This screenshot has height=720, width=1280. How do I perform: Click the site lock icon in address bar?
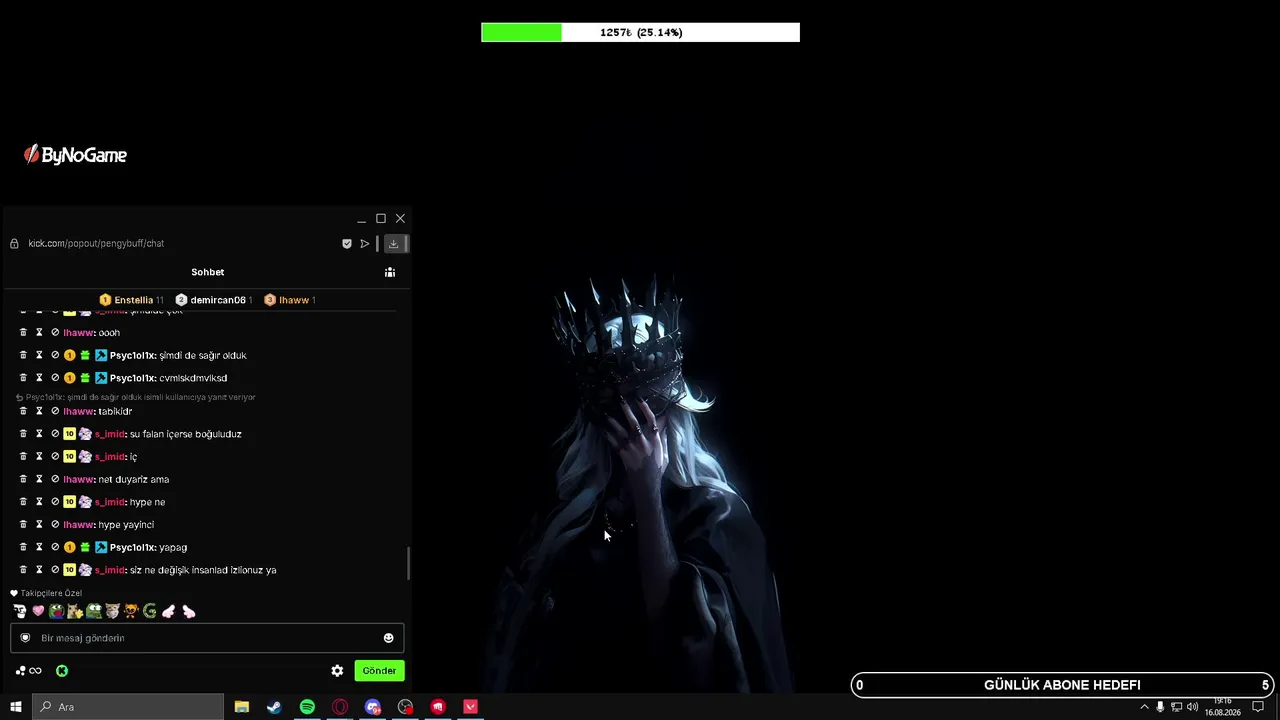click(14, 243)
